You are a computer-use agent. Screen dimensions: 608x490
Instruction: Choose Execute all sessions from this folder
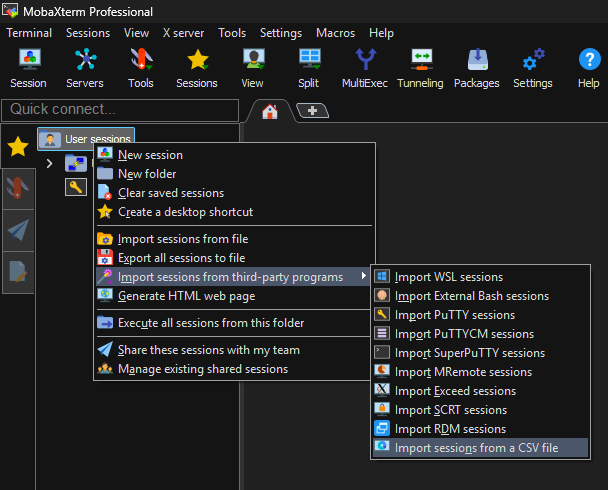coord(233,323)
